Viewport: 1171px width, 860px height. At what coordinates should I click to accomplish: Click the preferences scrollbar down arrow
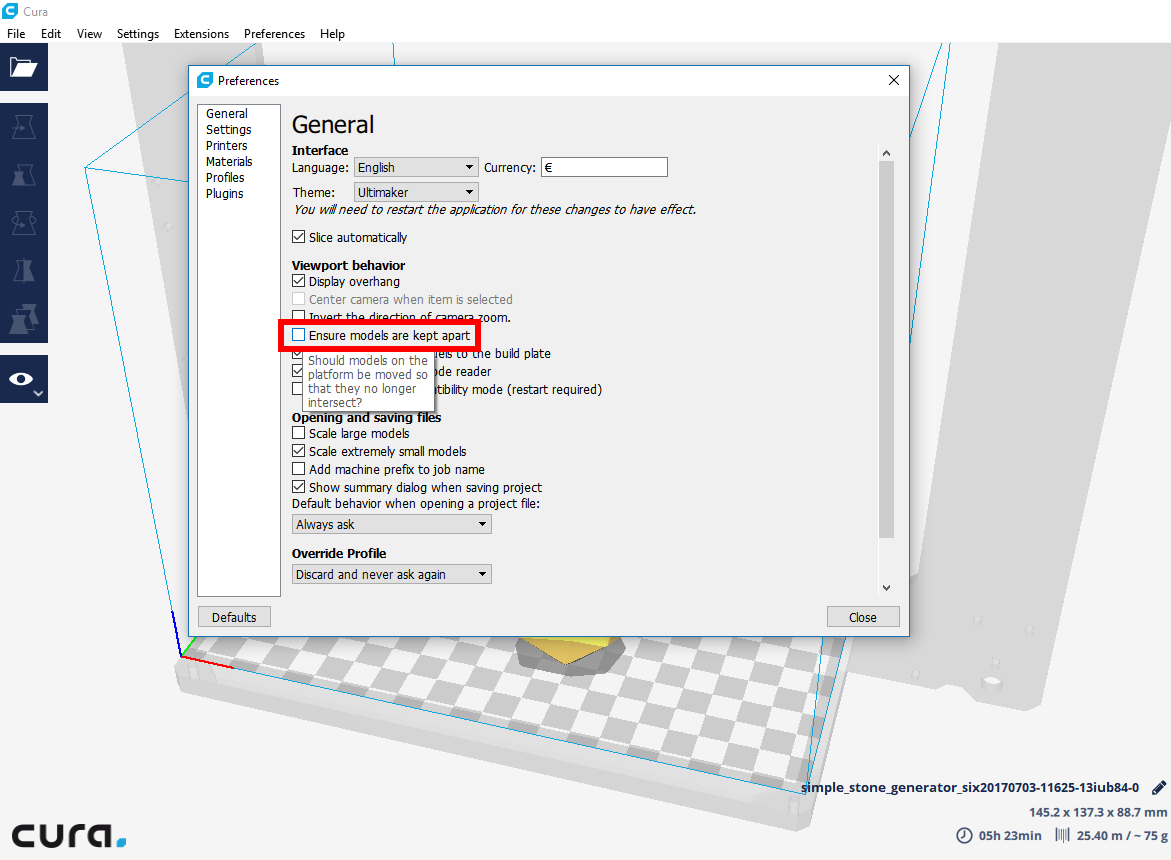886,588
